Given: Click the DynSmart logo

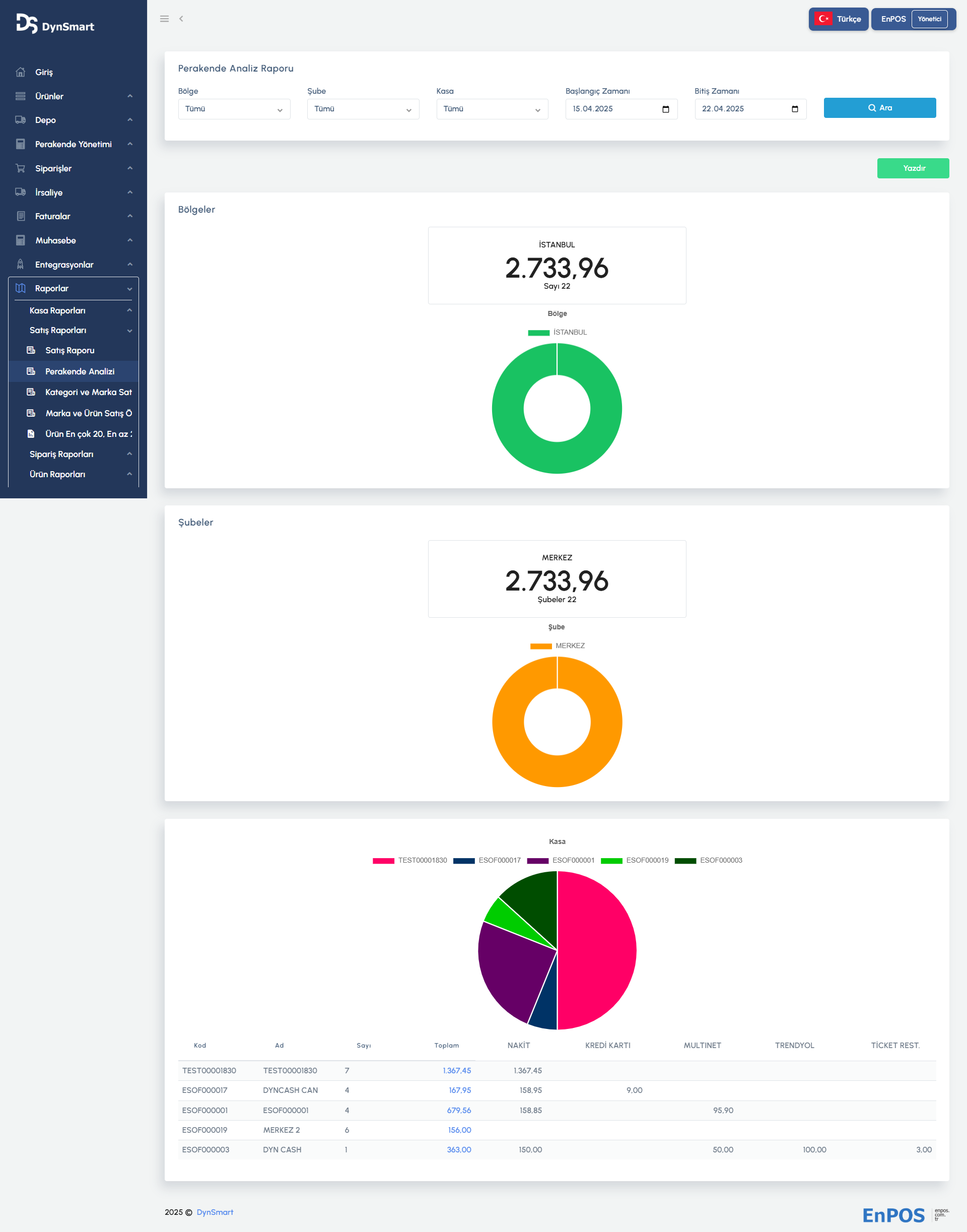Looking at the screenshot, I should [x=55, y=24].
